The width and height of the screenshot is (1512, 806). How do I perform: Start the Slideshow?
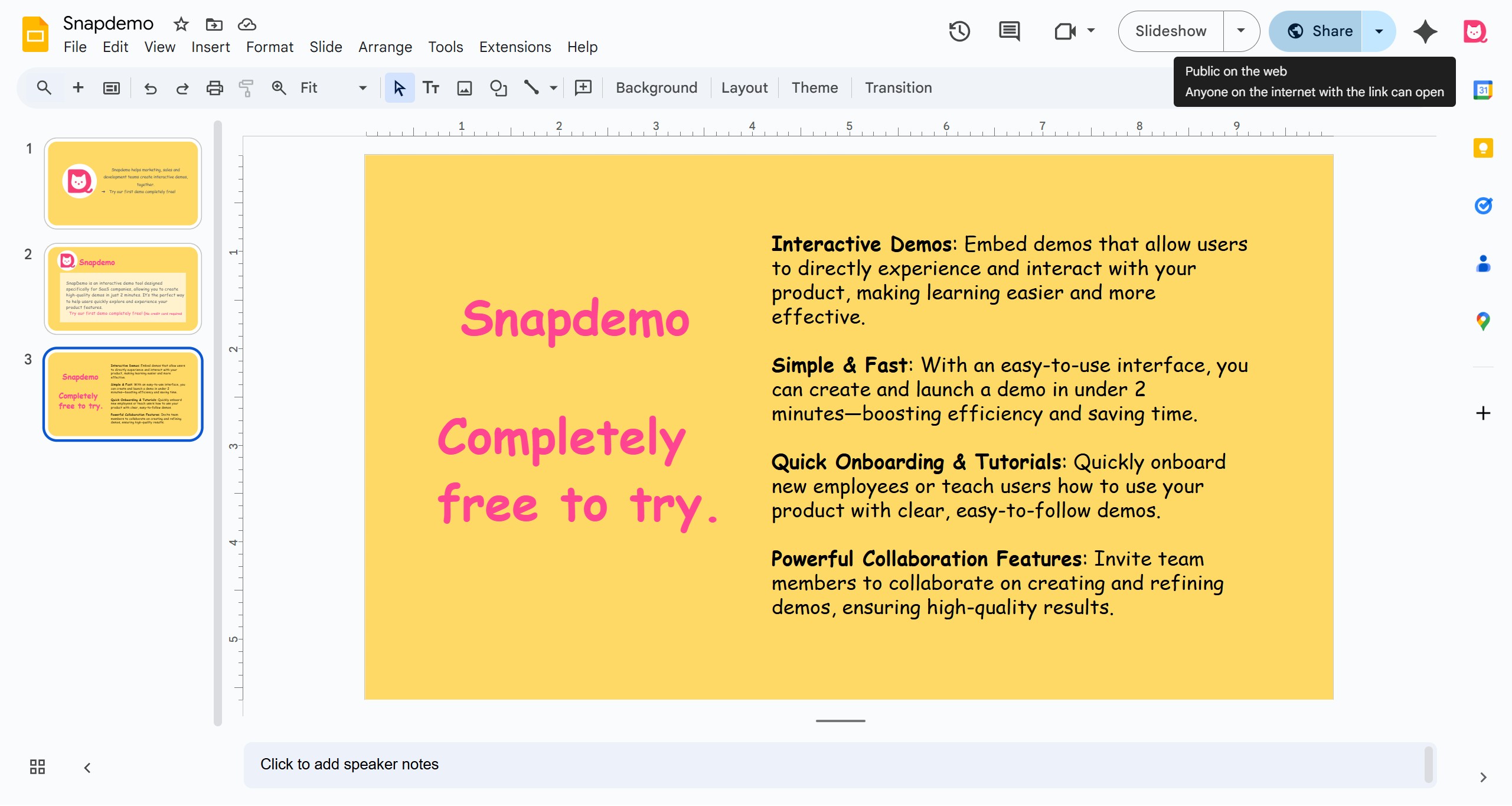1171,31
